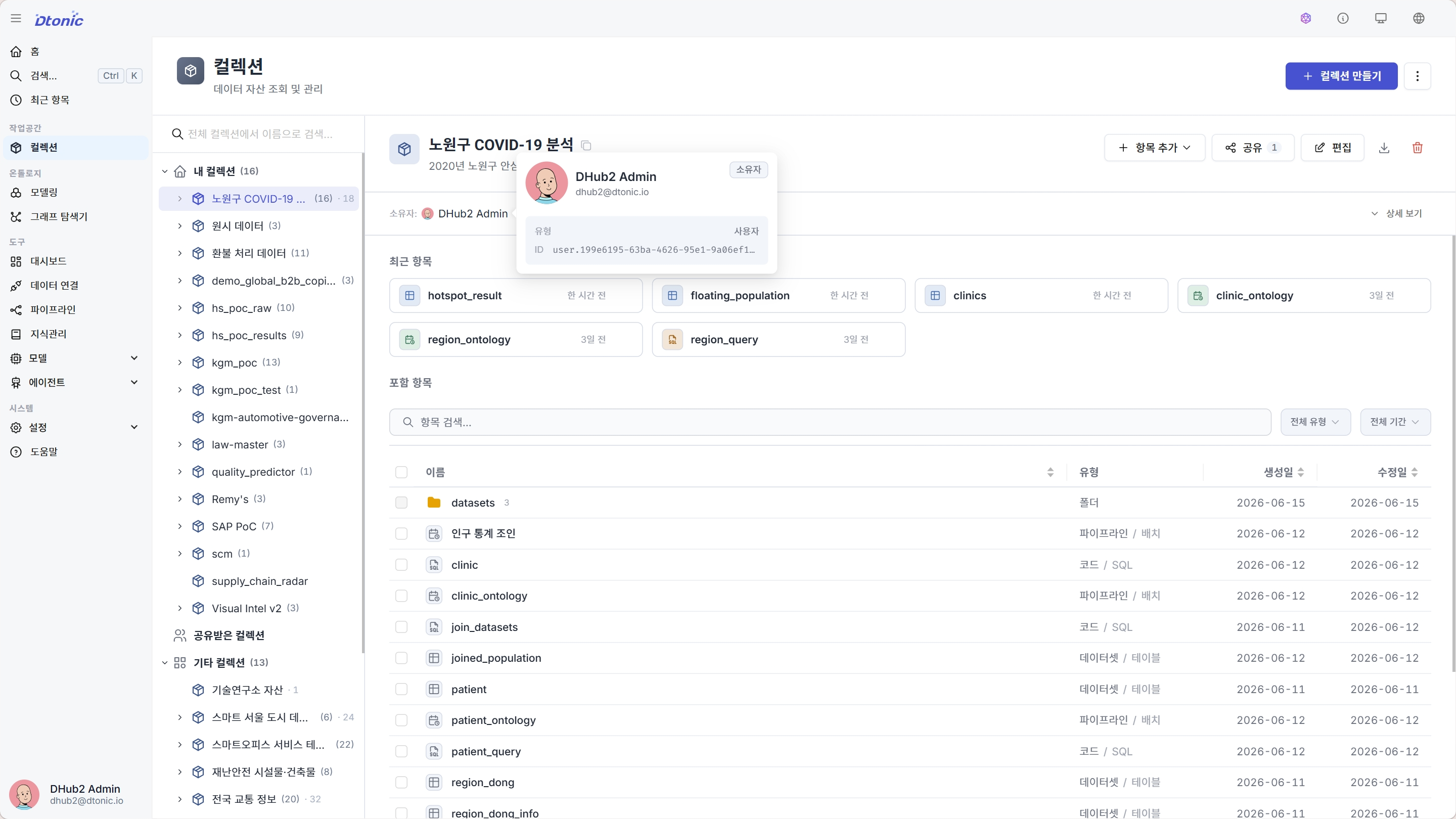Click the collection tree vertical scrollbar
Screen dimensions: 1456x819
point(363,403)
